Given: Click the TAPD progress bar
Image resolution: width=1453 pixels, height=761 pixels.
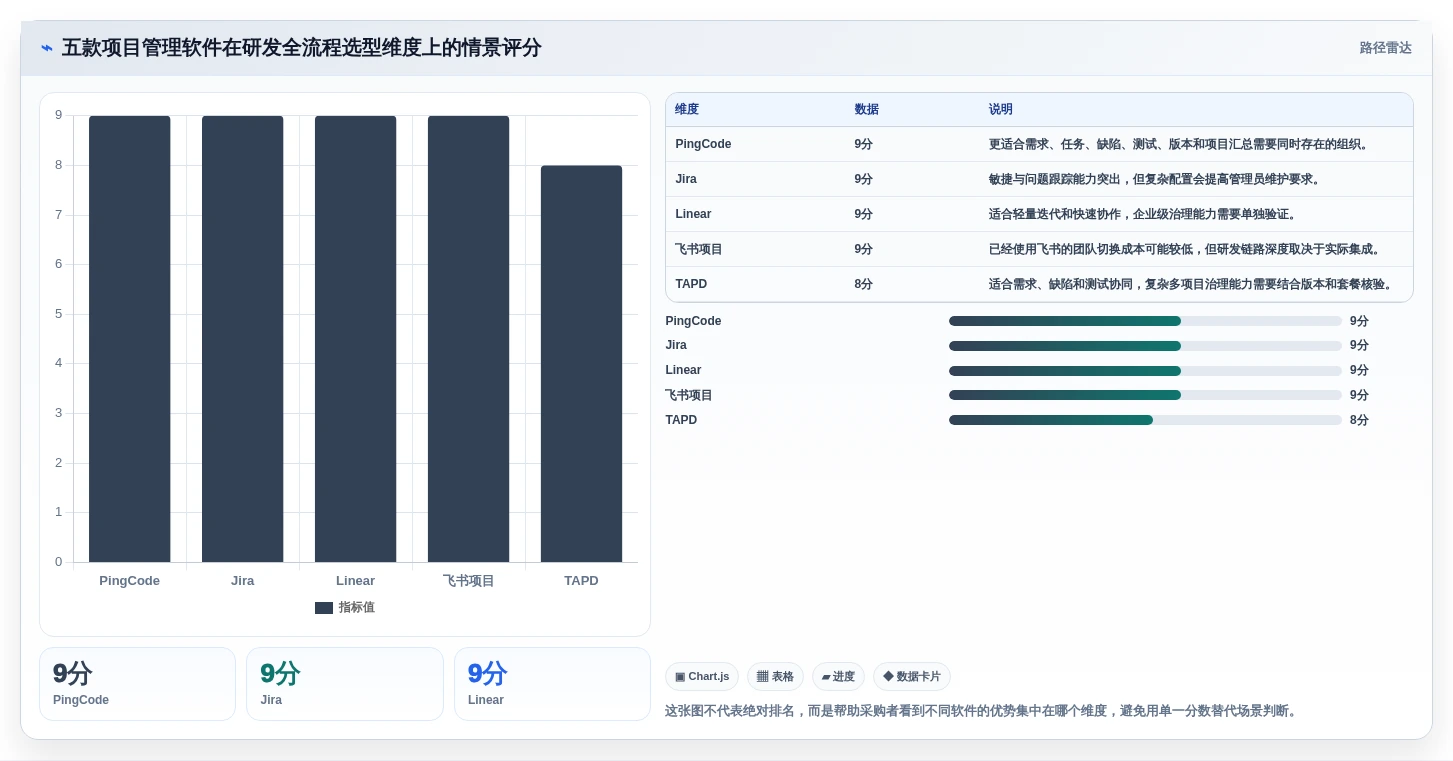Looking at the screenshot, I should tap(1145, 420).
